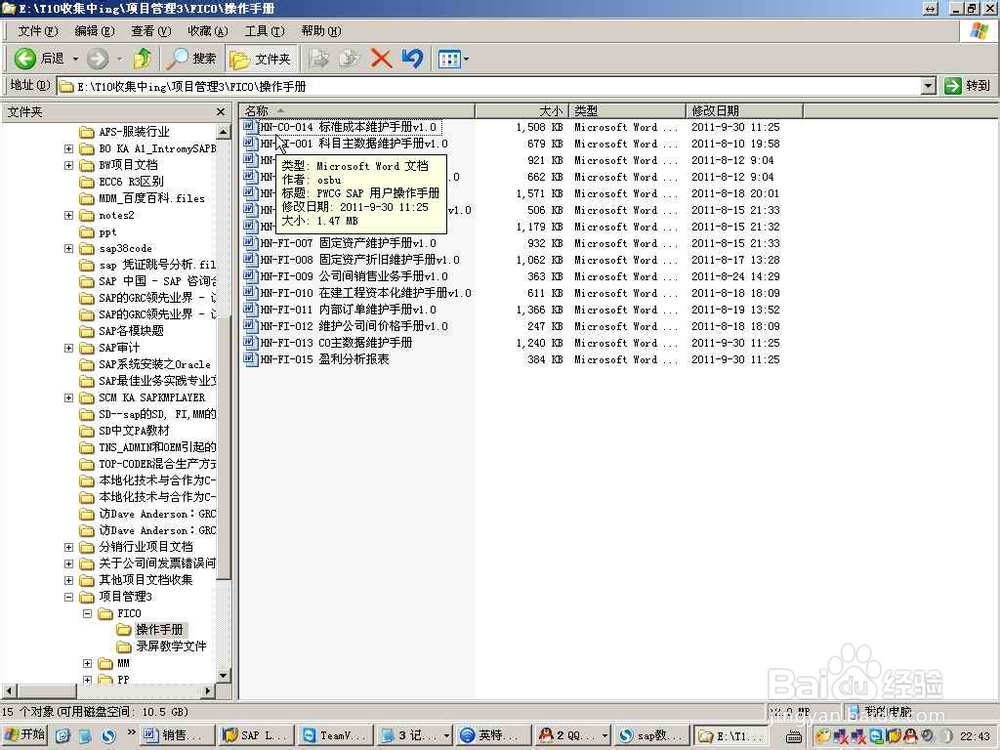Expand the BO KA A1_IntromySAPB folder node

[x=69, y=149]
